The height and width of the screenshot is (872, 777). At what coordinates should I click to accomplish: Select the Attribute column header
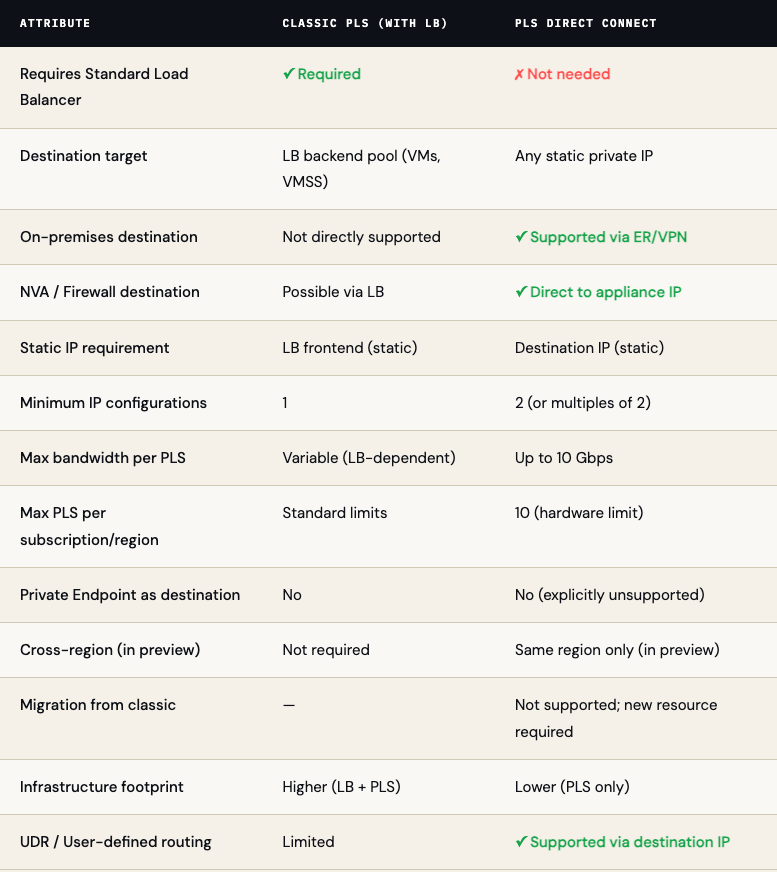[x=55, y=23]
